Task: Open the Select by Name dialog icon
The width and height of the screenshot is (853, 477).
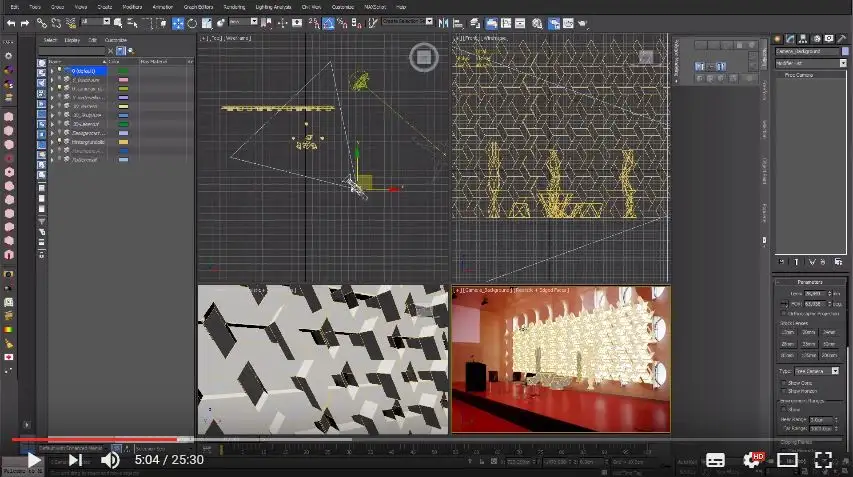Action: 132,23
